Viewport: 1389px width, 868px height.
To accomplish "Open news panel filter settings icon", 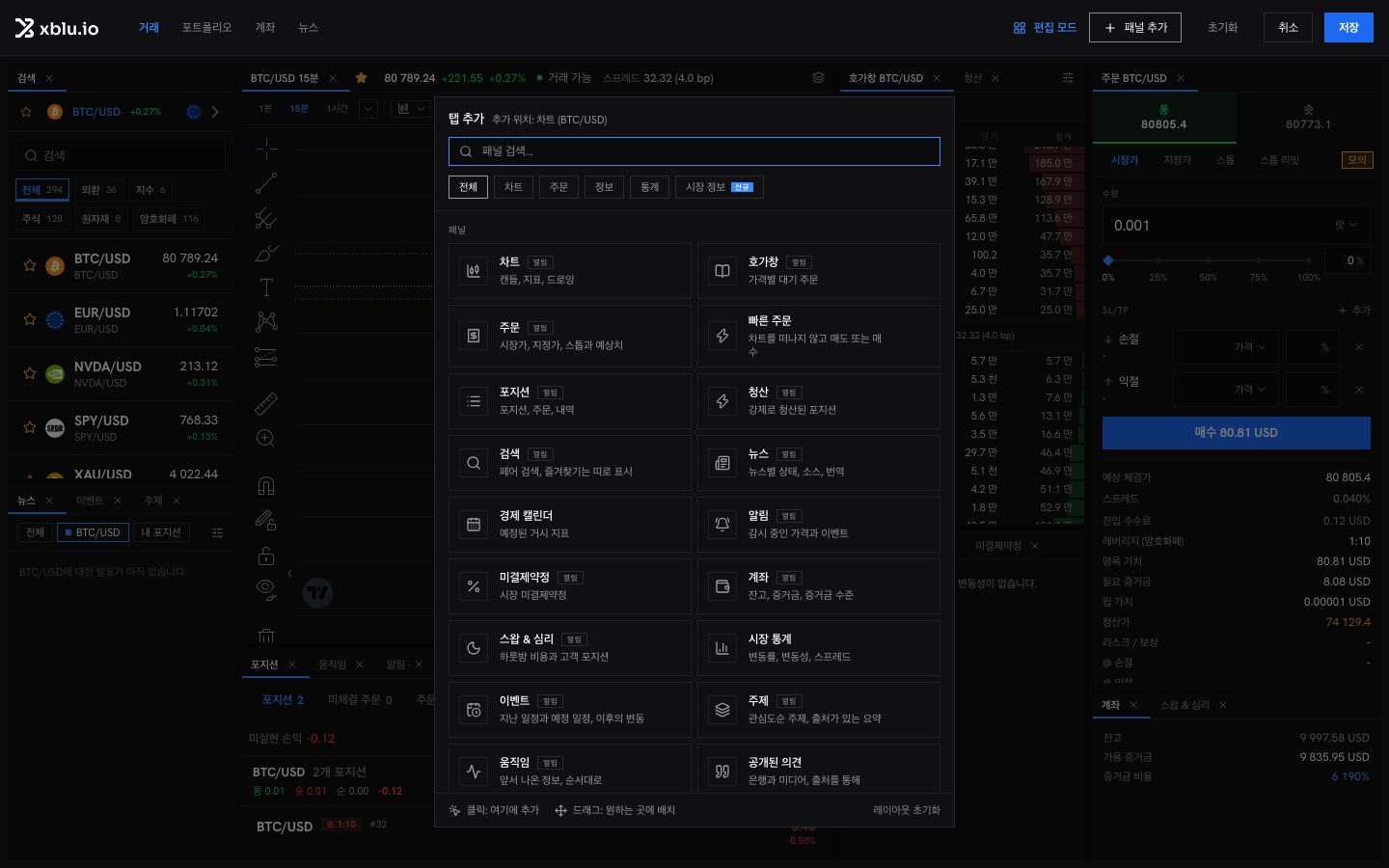I will [217, 532].
